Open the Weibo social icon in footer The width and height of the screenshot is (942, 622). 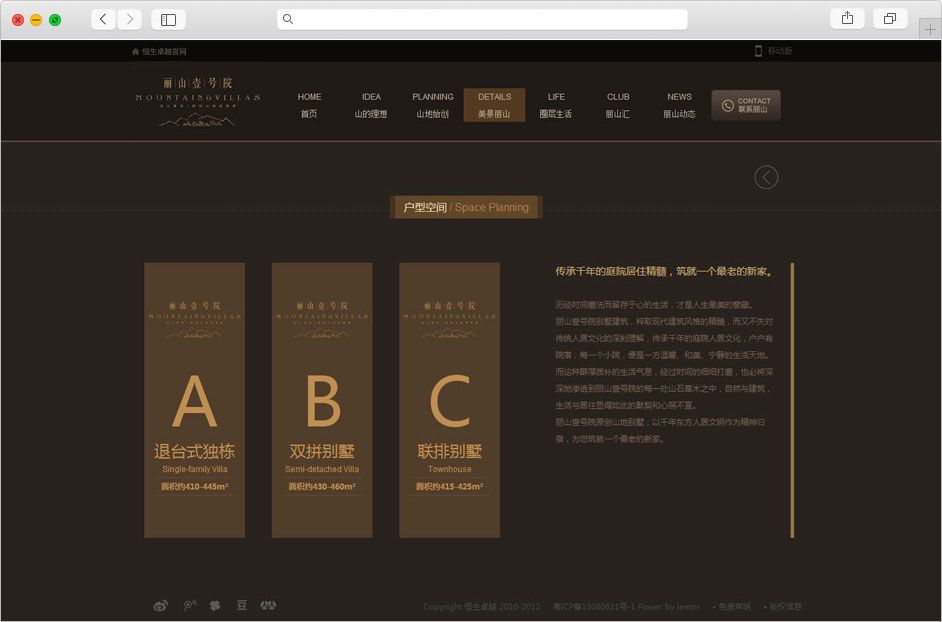(161, 605)
